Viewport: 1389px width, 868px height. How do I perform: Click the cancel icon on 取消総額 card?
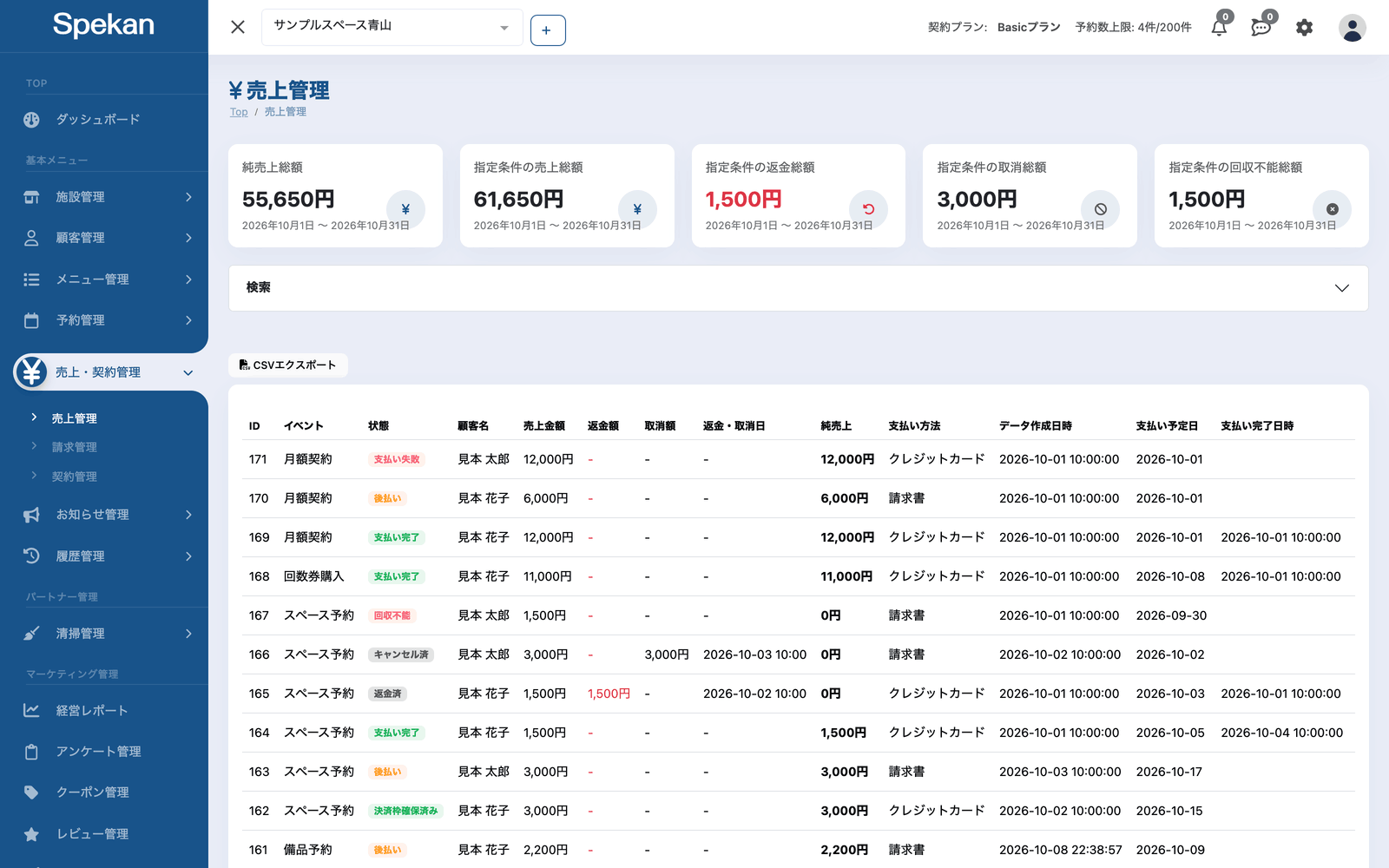tap(1100, 209)
